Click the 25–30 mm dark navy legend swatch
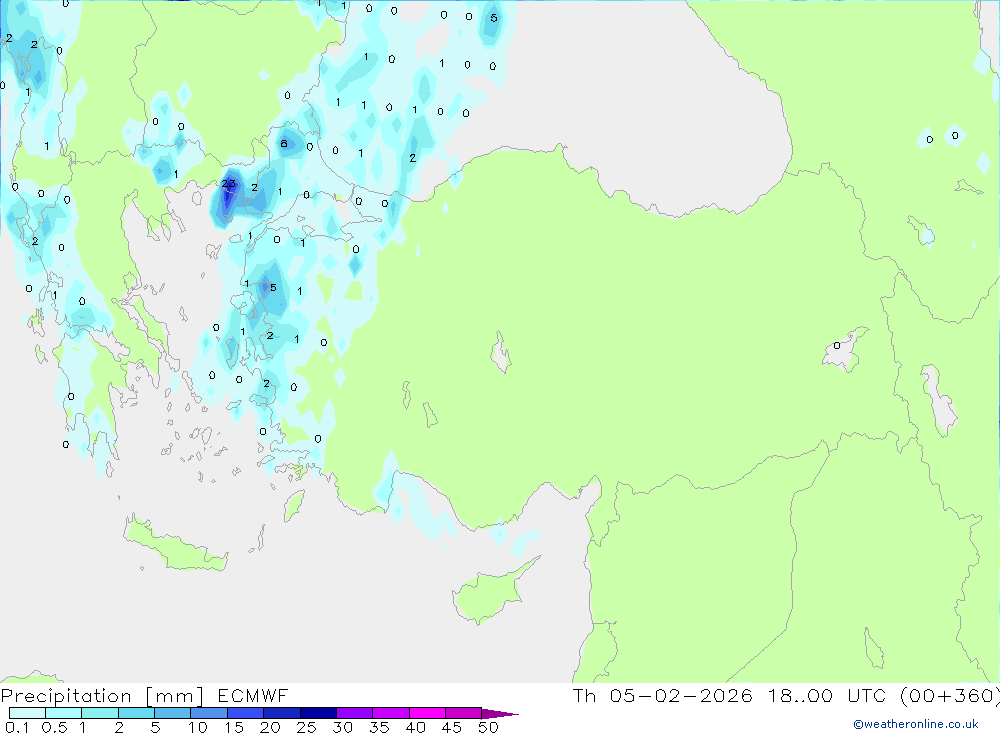The image size is (1000, 733). tap(318, 713)
